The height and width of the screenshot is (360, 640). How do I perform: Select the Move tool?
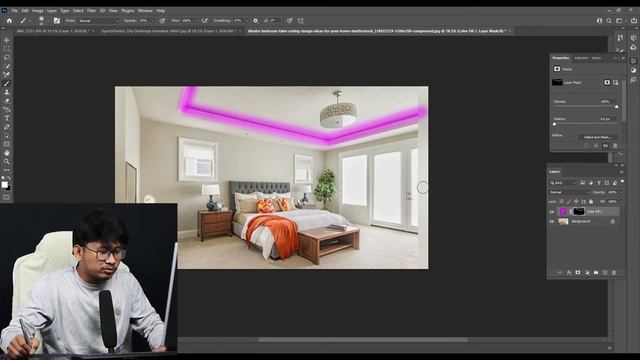pyautogui.click(x=7, y=40)
